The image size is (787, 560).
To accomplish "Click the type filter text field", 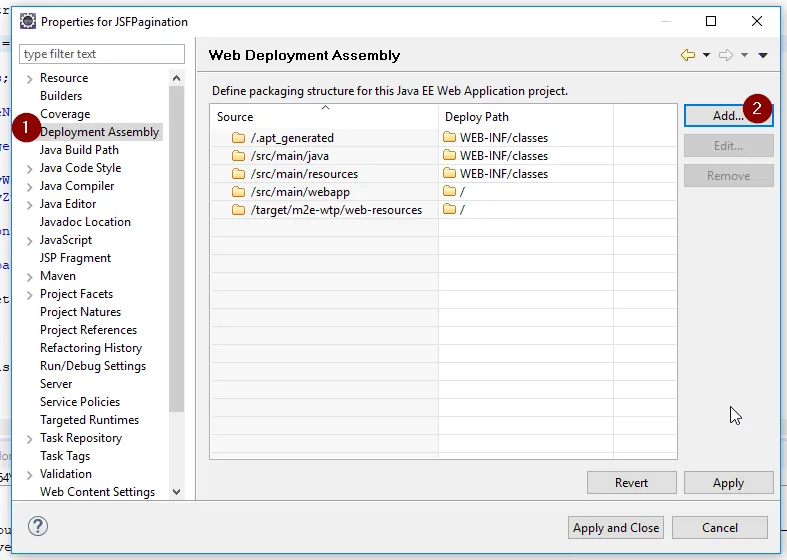I will point(102,54).
